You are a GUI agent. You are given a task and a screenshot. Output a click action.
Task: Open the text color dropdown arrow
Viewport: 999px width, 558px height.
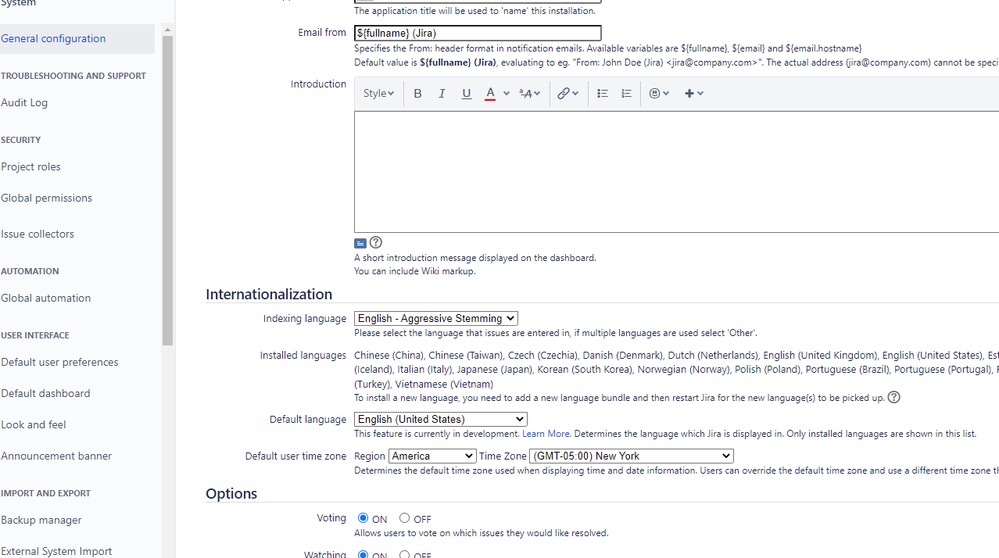pos(507,94)
